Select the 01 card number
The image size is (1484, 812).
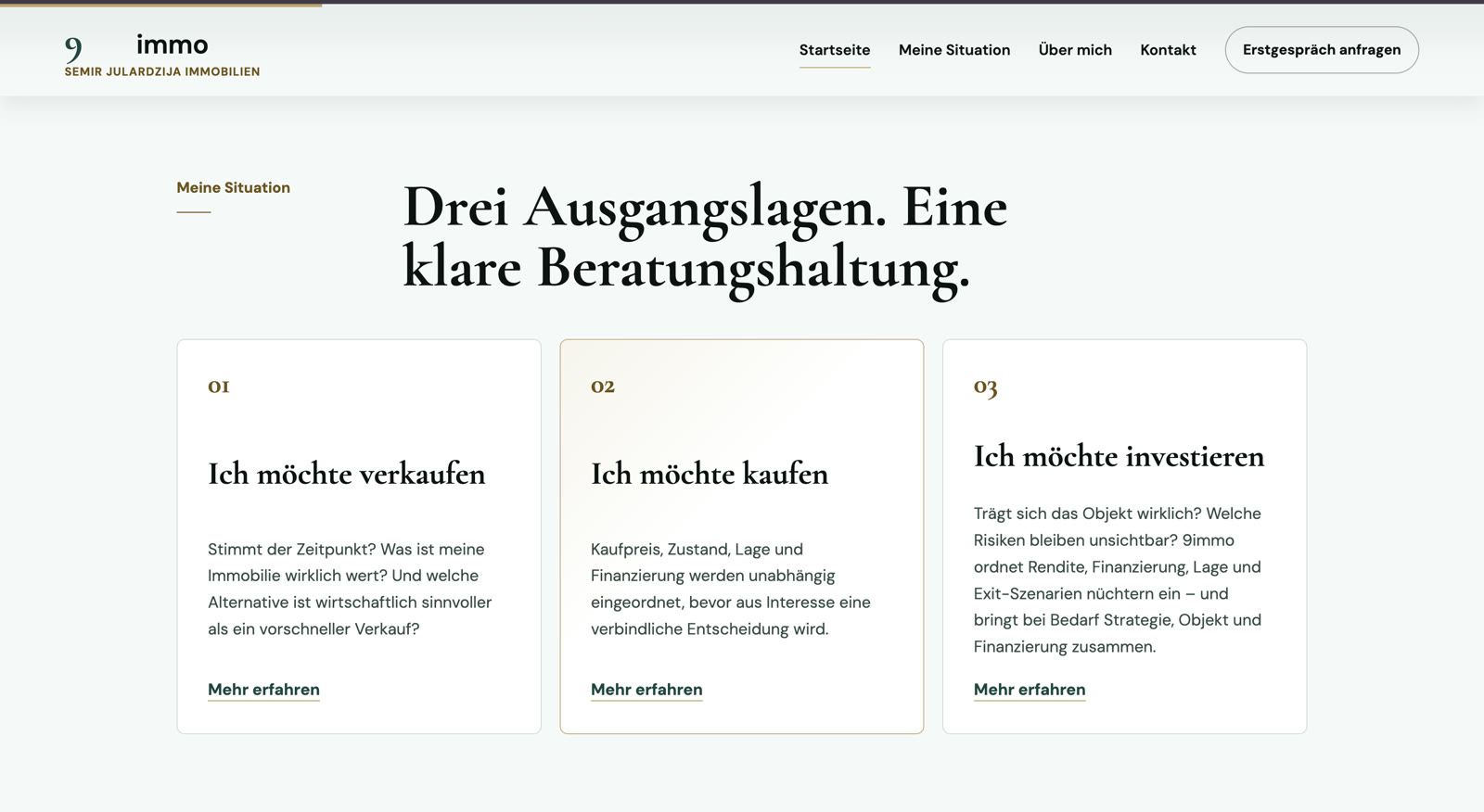point(219,387)
